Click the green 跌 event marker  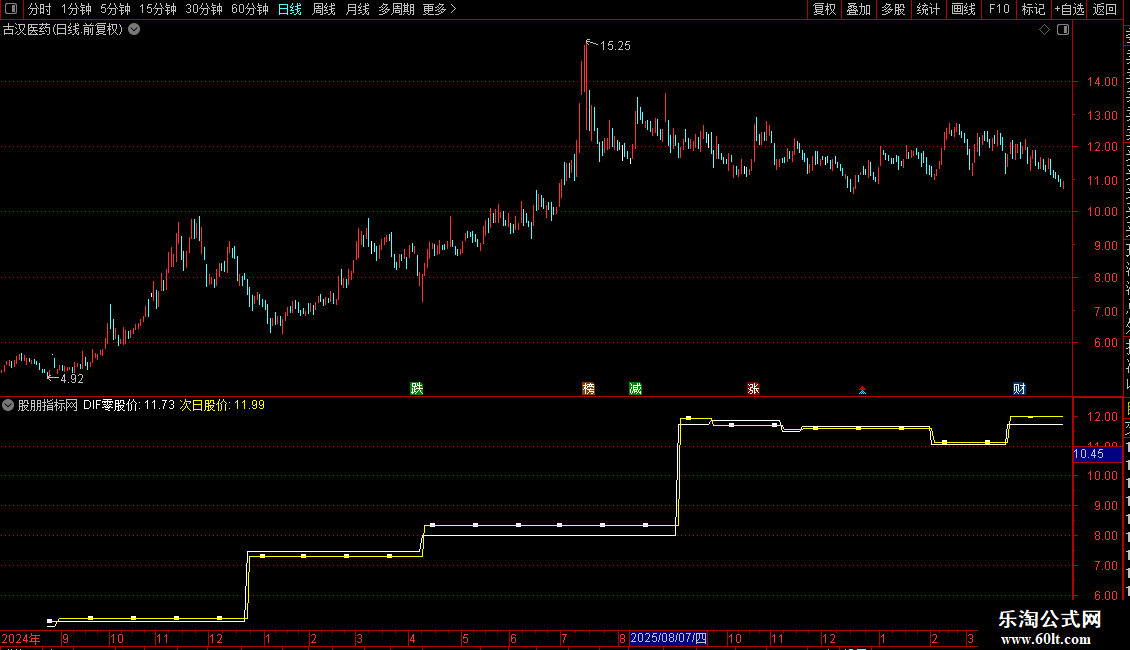click(x=417, y=388)
